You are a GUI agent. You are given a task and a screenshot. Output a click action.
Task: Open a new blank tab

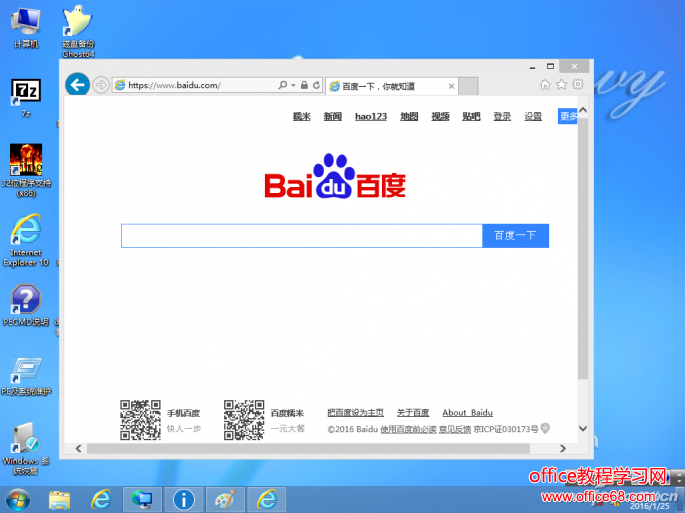pos(468,86)
